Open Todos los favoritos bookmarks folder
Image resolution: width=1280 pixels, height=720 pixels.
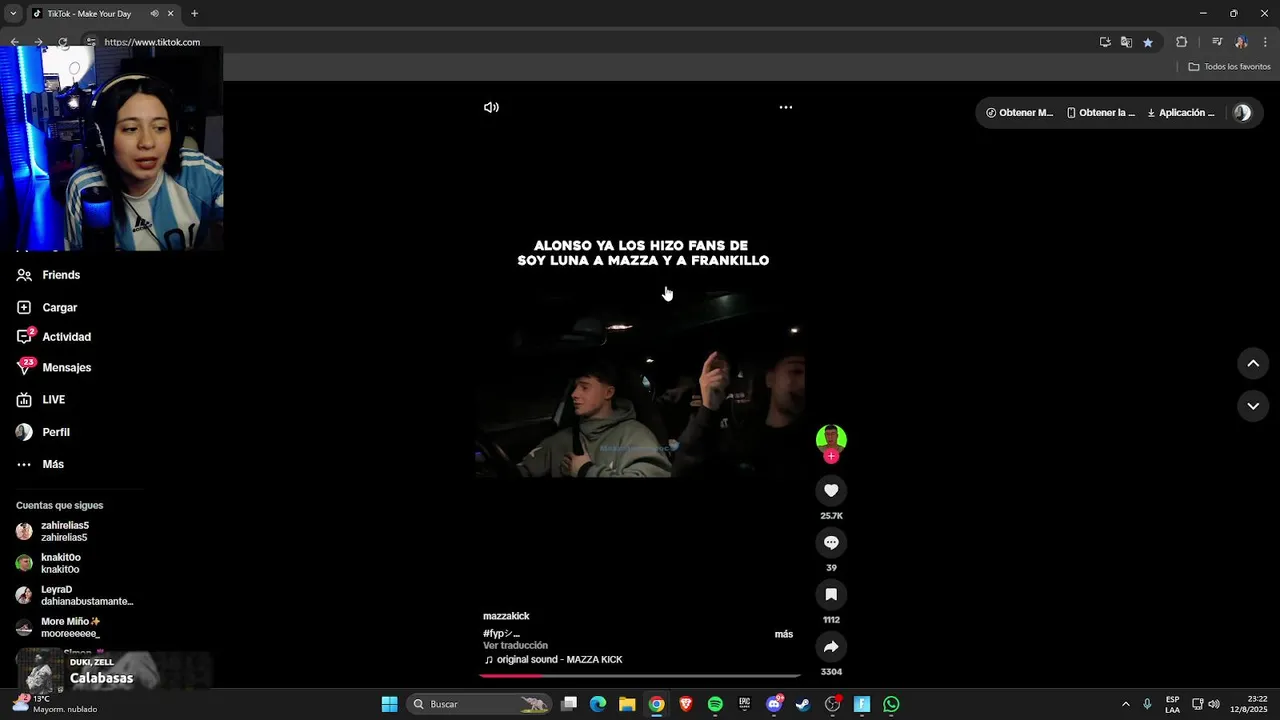point(1229,67)
